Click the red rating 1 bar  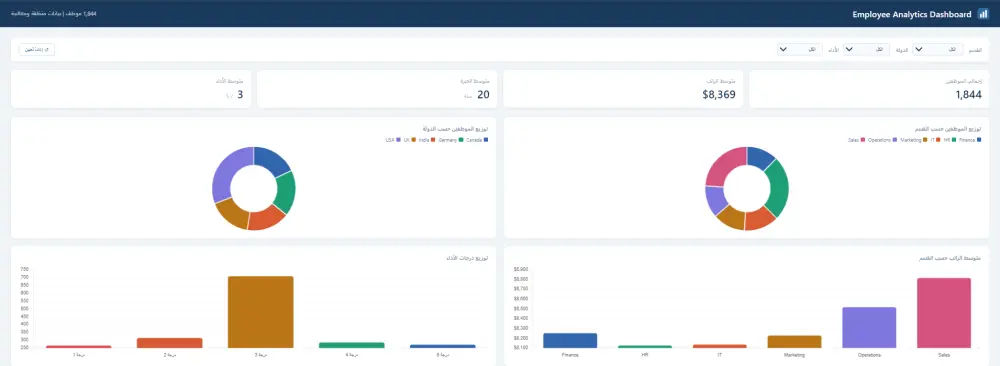[78, 346]
